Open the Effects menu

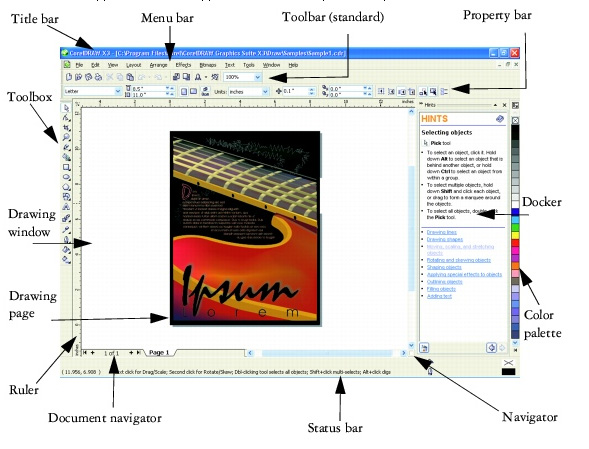tap(183, 65)
